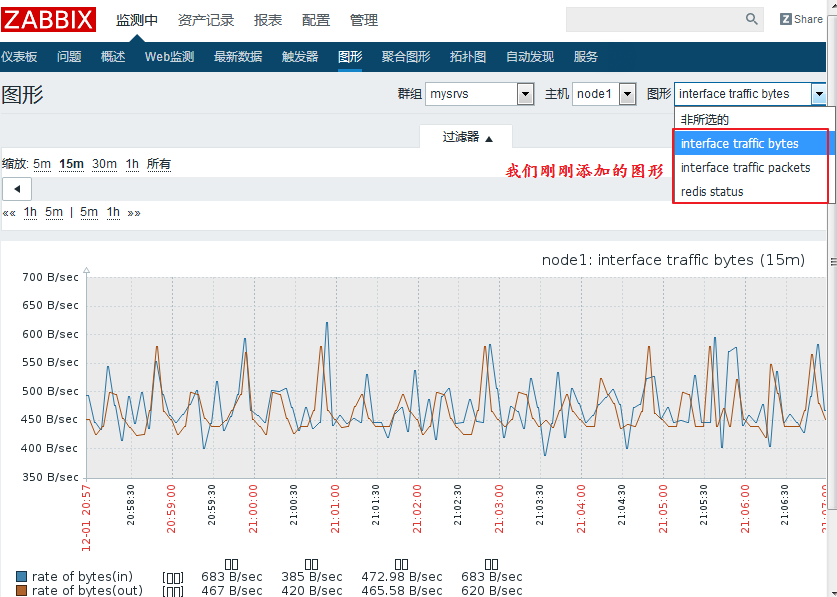
Task: Click the blue rate of bytes(in) legend swatch
Action: click(x=22, y=577)
